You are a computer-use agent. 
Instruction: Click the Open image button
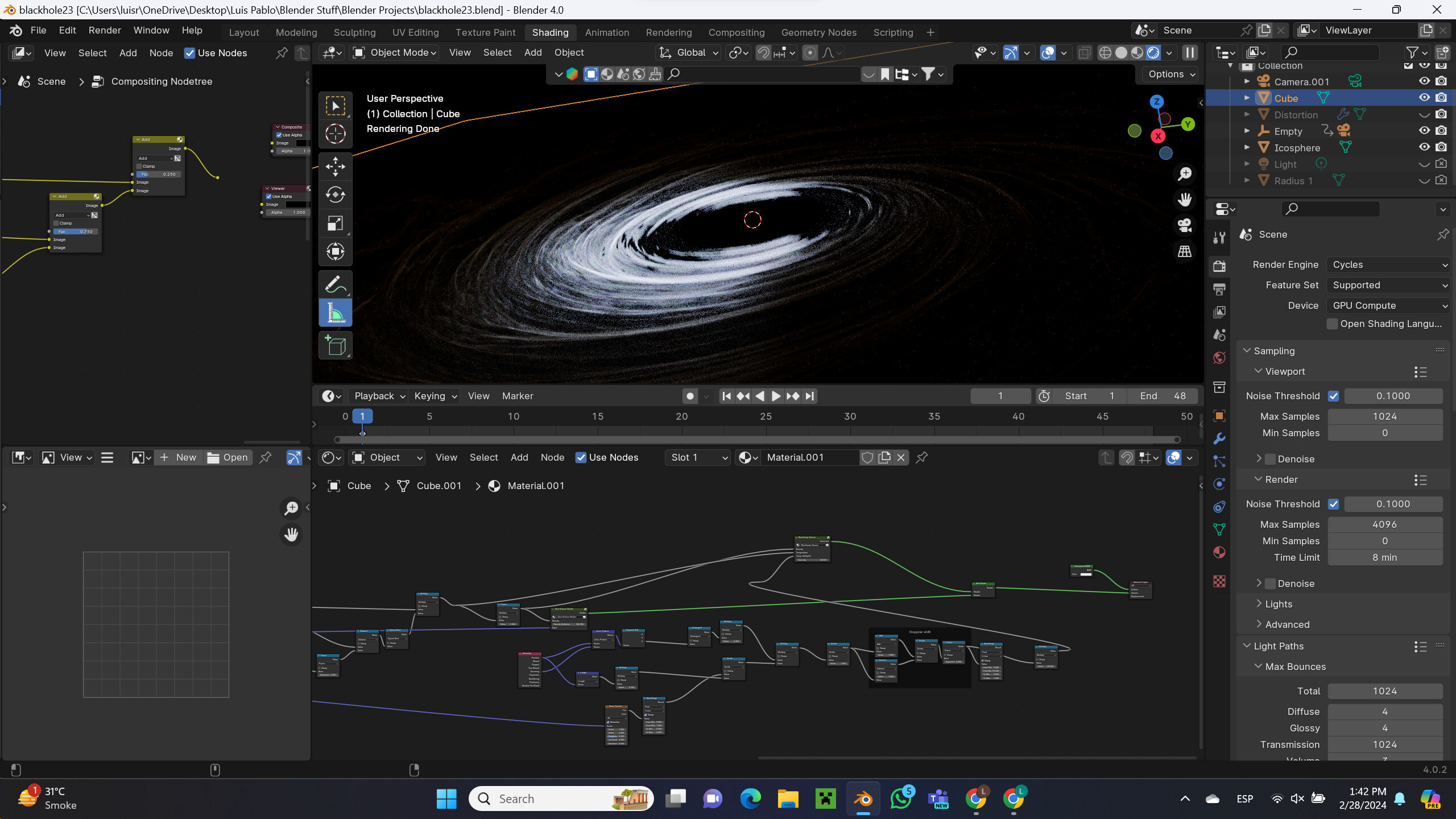pyautogui.click(x=227, y=457)
